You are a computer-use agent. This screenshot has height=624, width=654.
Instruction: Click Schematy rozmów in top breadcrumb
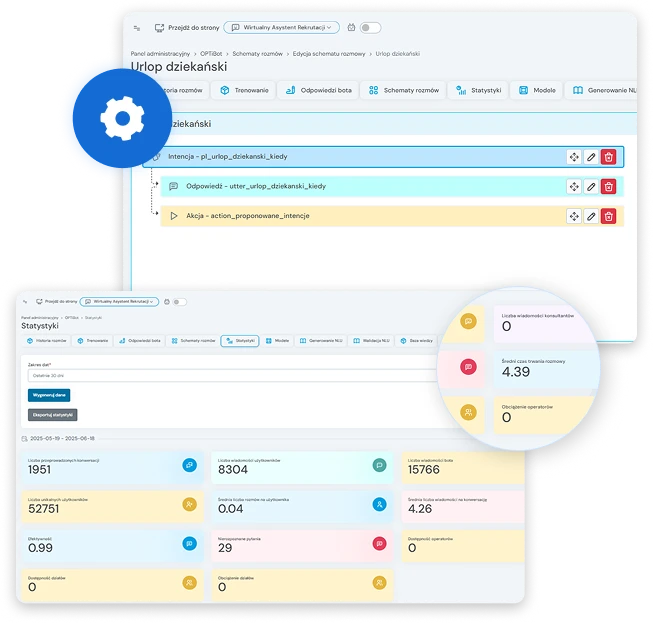pos(256,52)
